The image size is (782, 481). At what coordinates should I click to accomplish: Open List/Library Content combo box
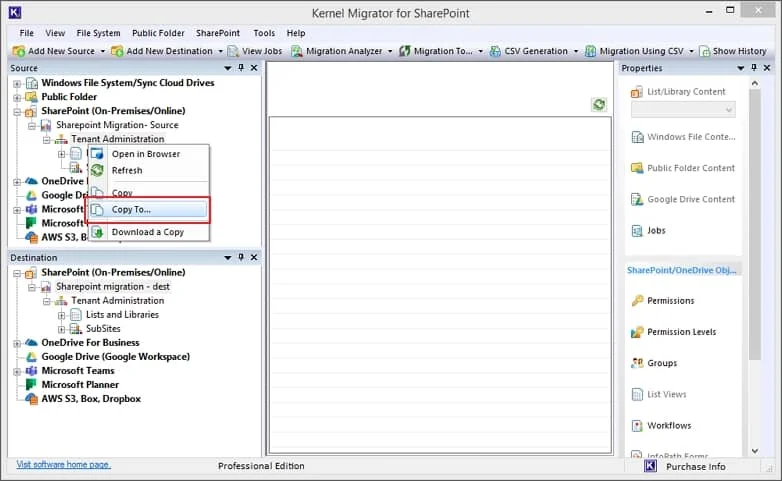pos(683,110)
